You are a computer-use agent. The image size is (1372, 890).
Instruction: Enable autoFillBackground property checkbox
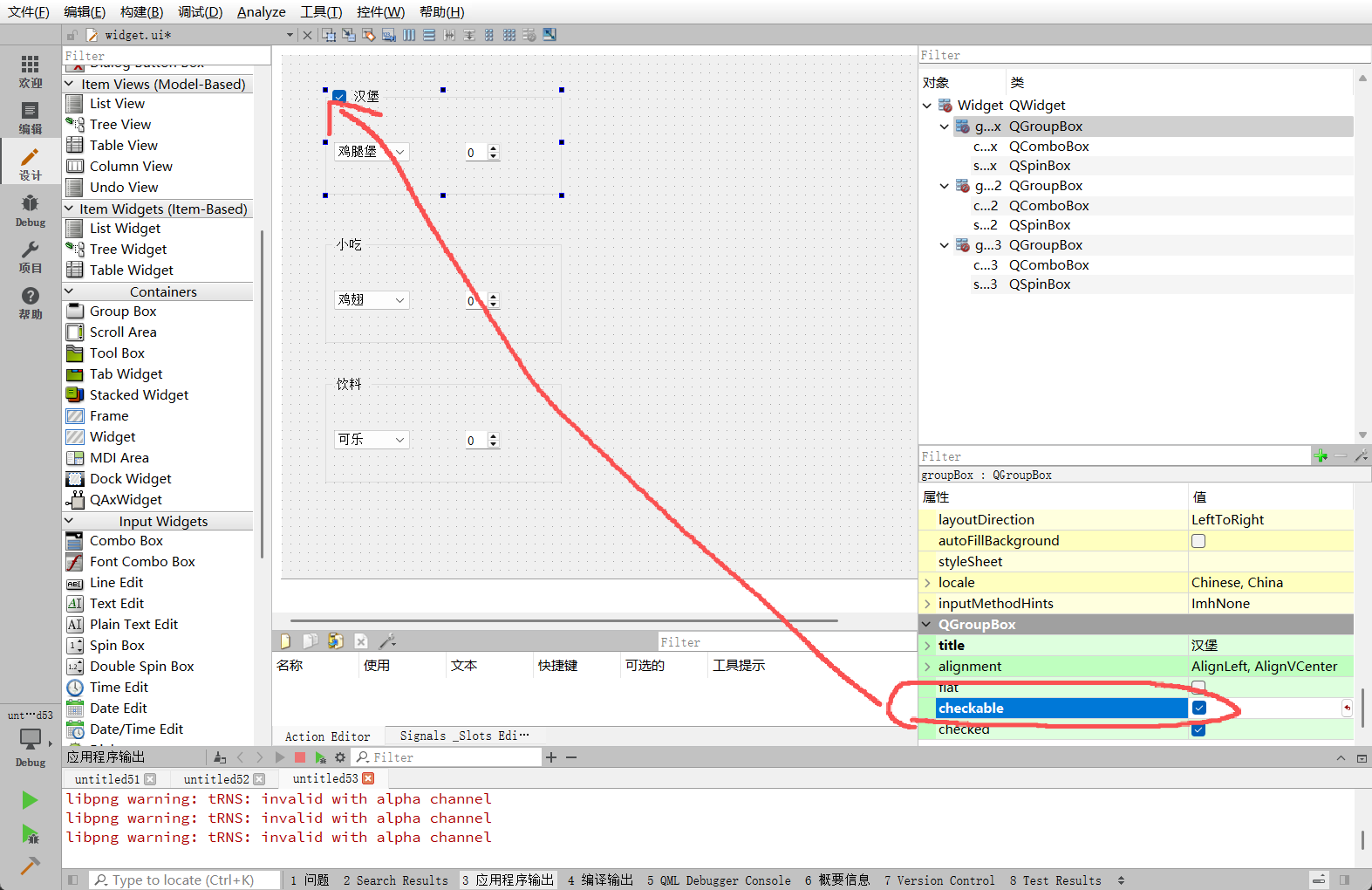1198,541
